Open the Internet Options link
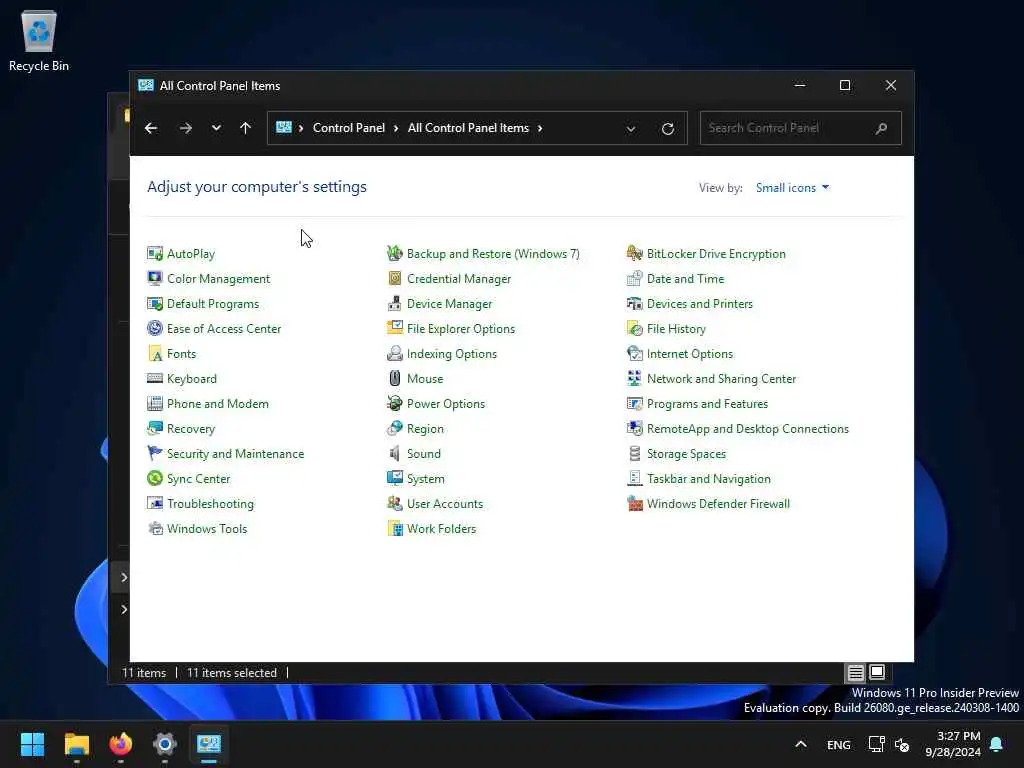 pyautogui.click(x=690, y=353)
